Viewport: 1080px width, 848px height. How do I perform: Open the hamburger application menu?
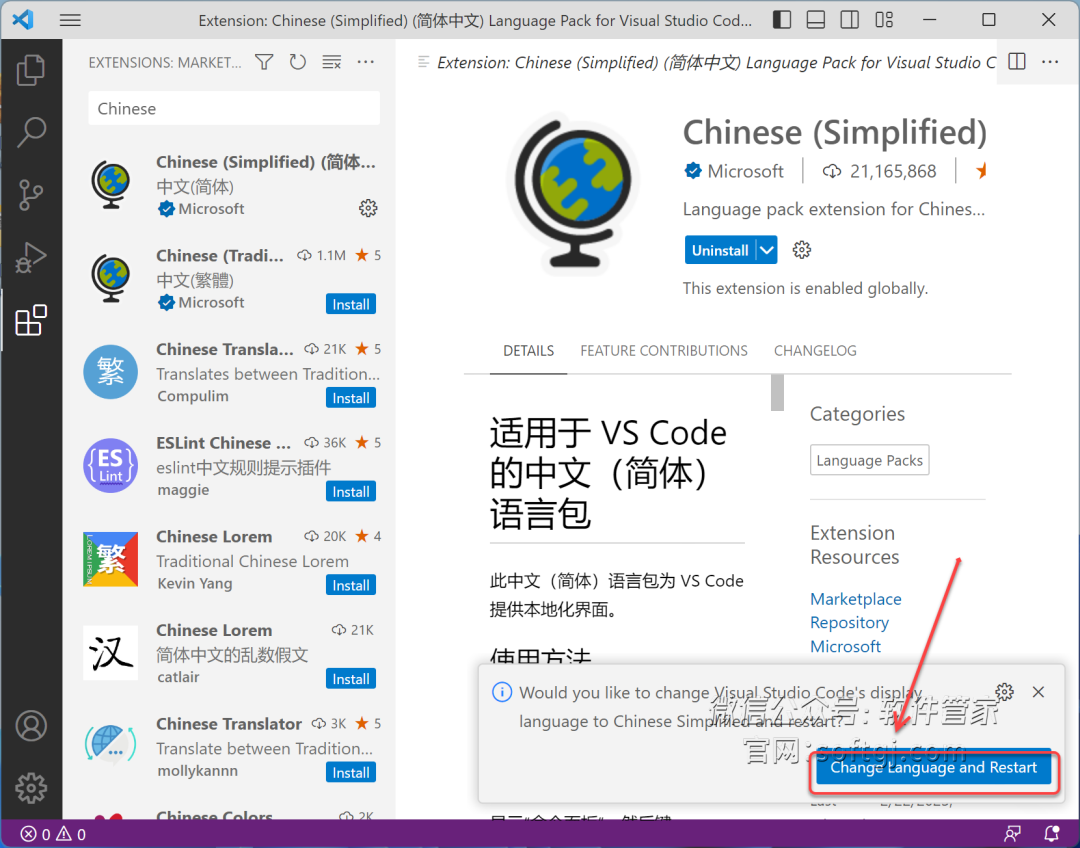point(70,20)
